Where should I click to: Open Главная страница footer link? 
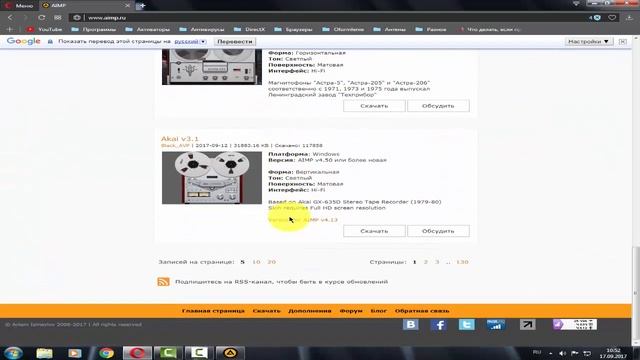coord(213,311)
